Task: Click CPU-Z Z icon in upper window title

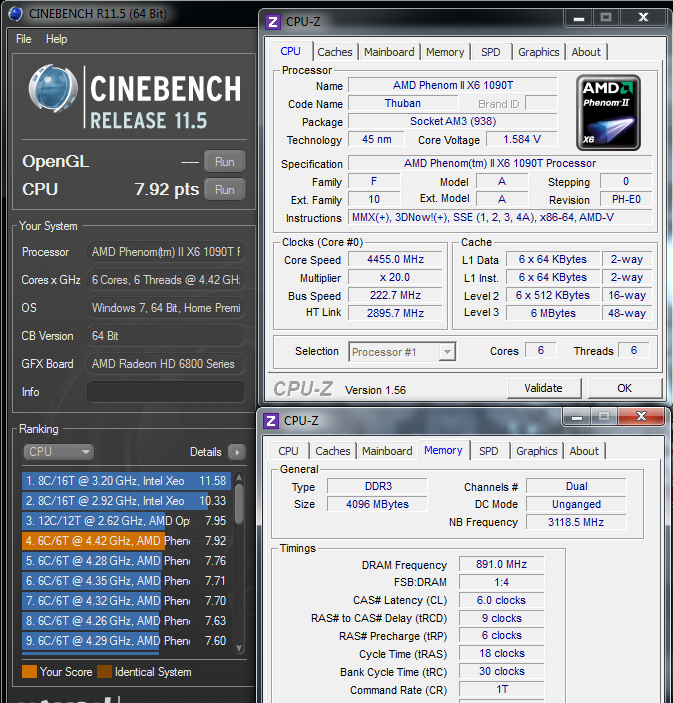Action: pyautogui.click(x=273, y=22)
